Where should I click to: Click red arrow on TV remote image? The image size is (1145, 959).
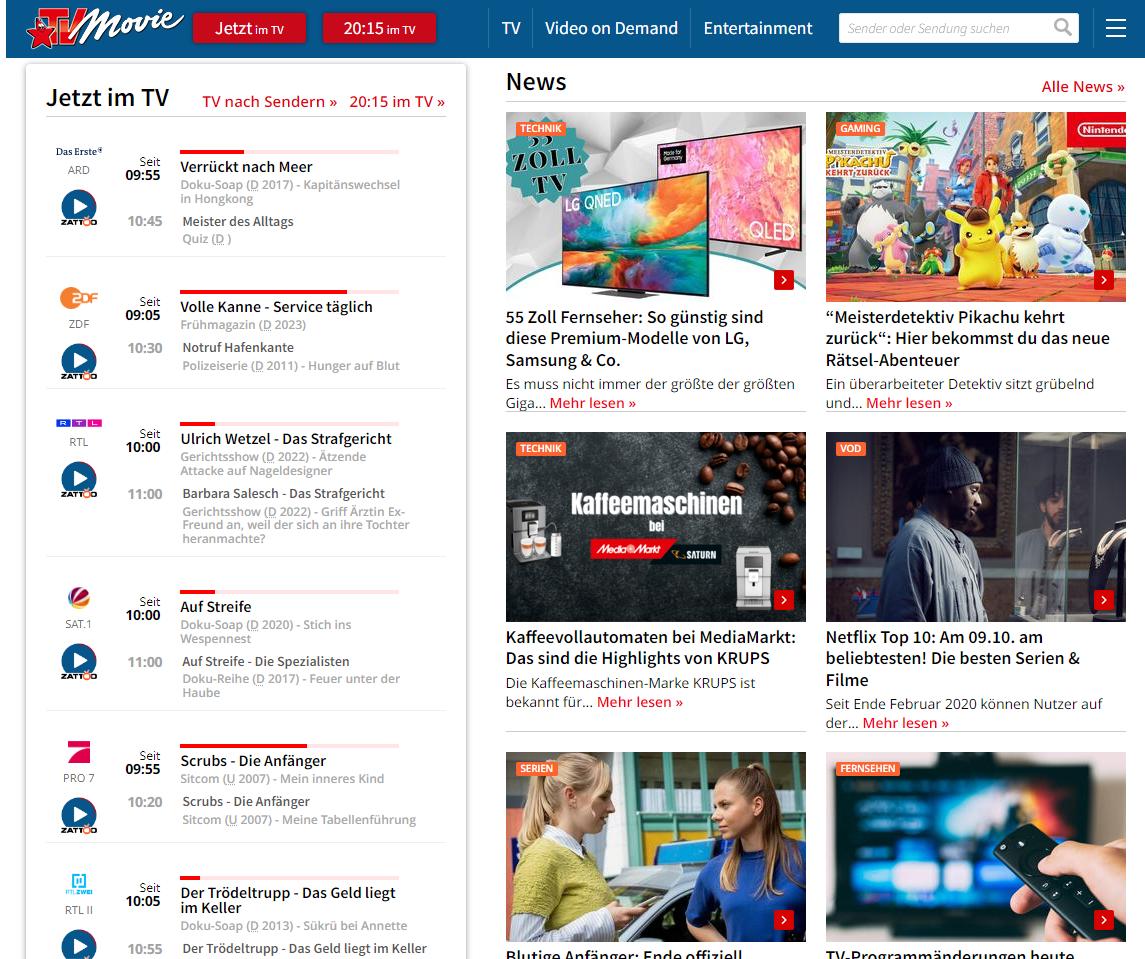pos(1103,920)
